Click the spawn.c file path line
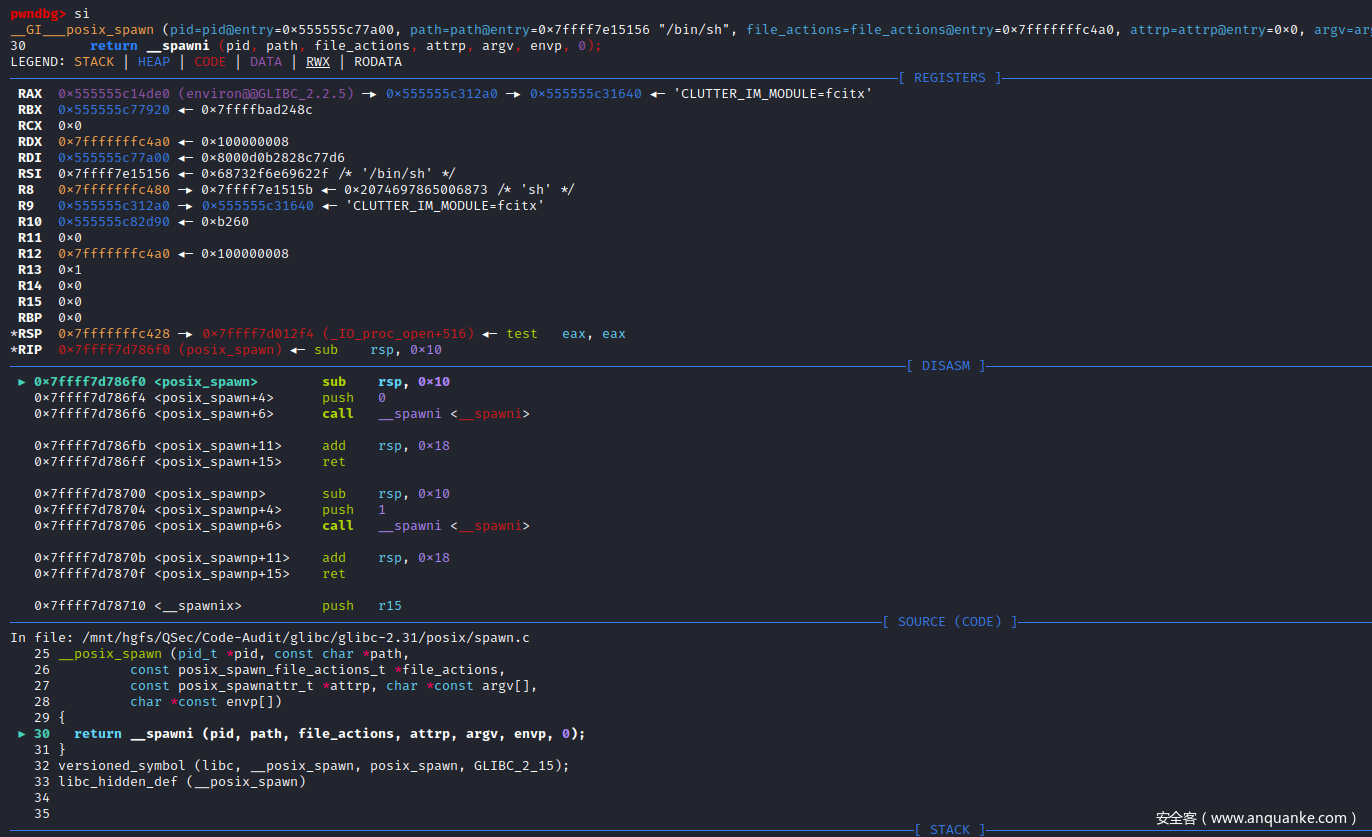 coord(270,638)
